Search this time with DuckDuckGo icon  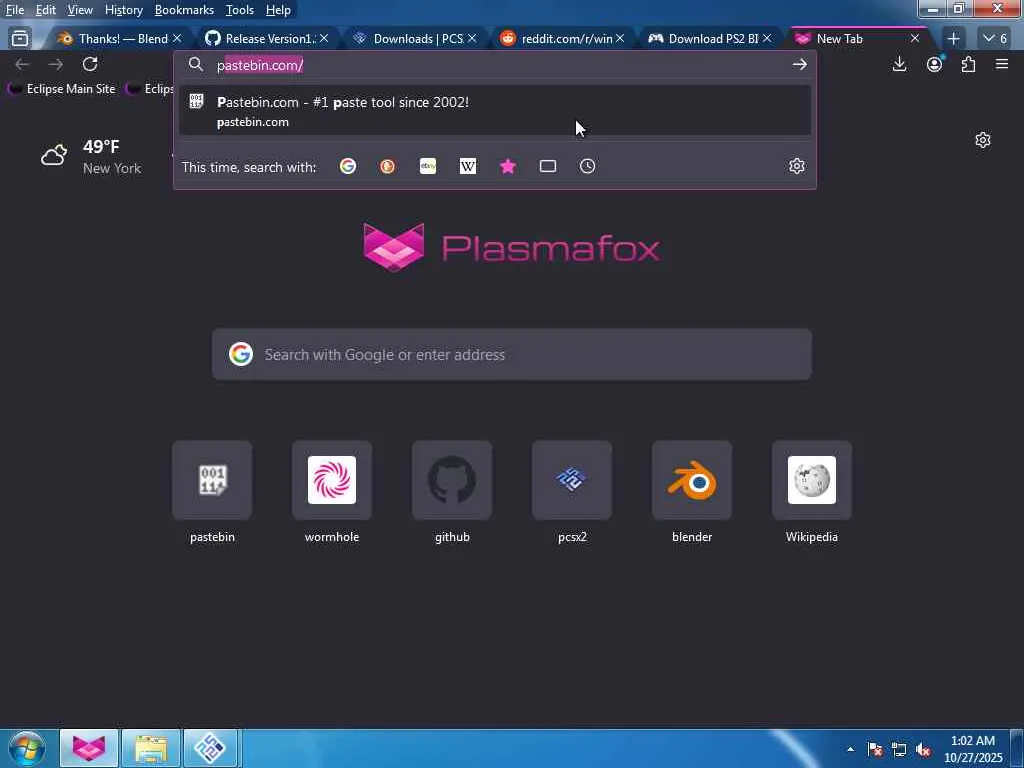387,167
